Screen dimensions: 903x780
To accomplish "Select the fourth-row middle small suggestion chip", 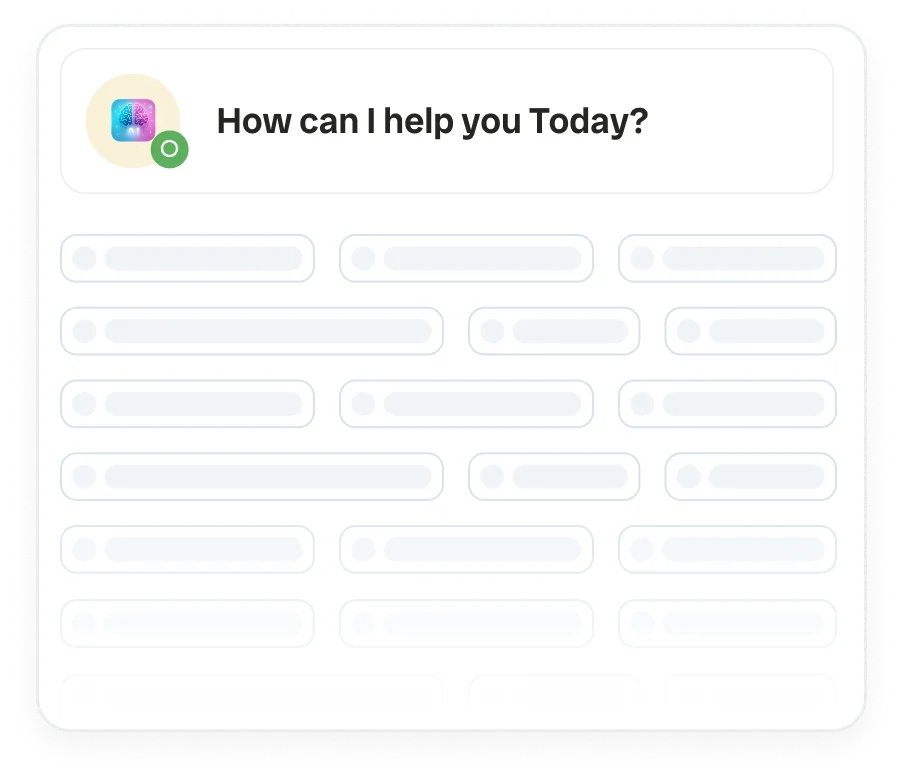I will coord(554,477).
